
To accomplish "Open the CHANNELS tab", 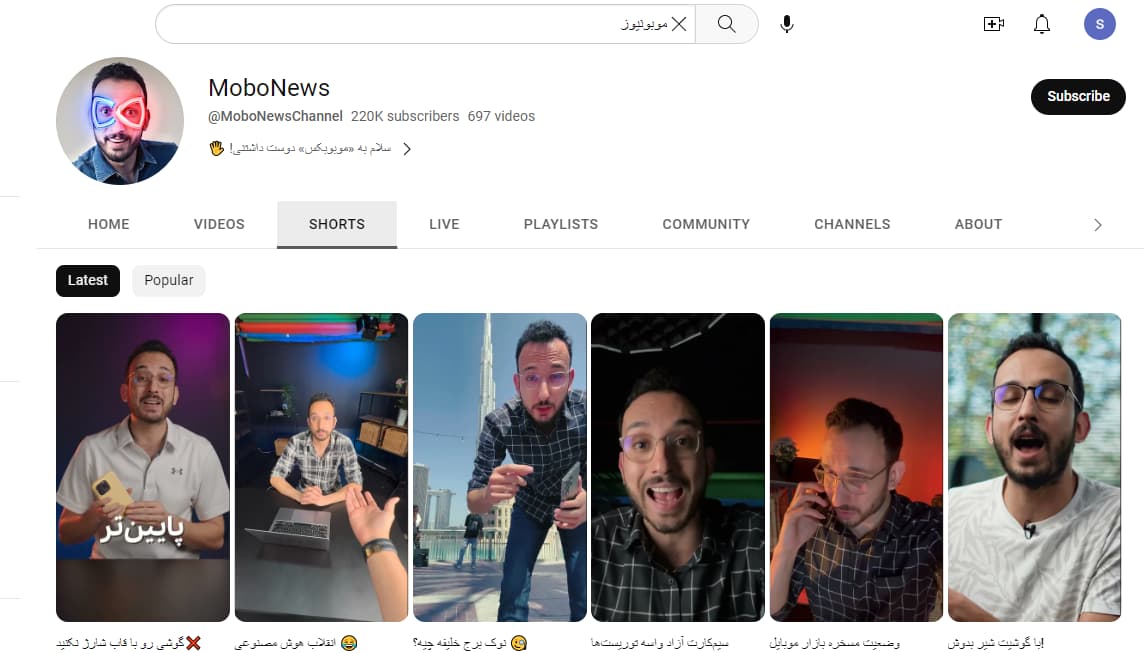I will coord(852,224).
